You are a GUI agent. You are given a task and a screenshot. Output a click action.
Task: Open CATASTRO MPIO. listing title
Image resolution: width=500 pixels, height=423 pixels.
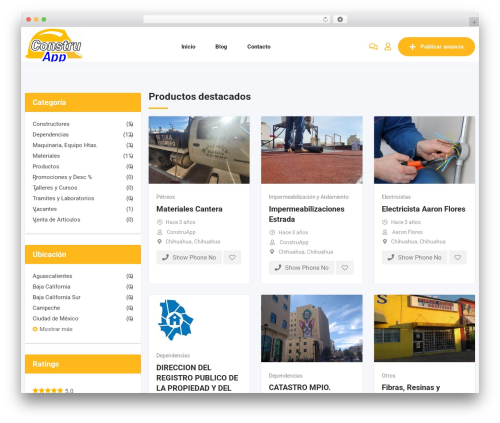point(299,387)
